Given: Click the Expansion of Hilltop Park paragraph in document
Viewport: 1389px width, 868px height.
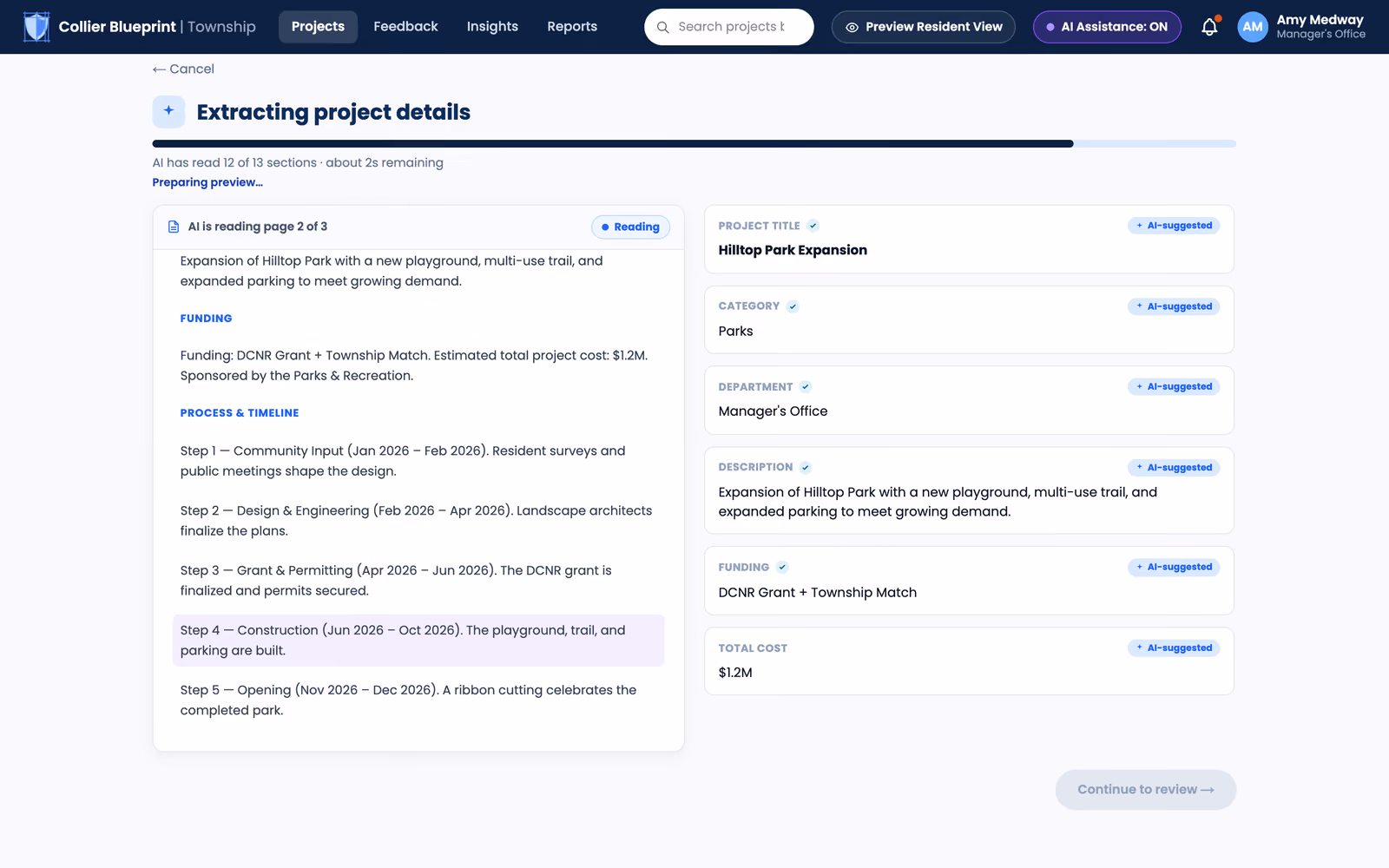Looking at the screenshot, I should pos(392,271).
